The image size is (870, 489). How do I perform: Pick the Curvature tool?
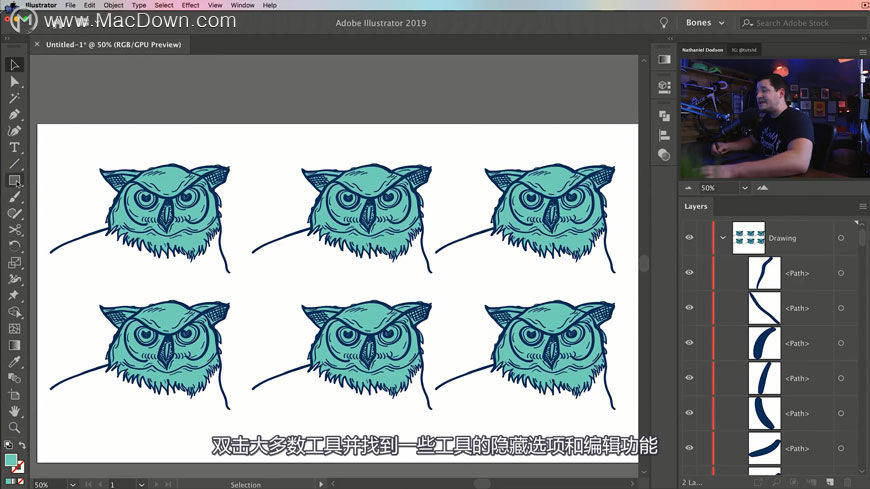coord(14,131)
